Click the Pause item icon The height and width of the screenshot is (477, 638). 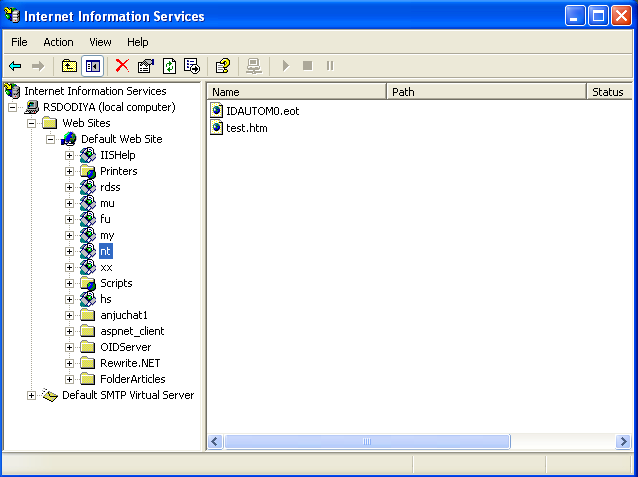click(x=330, y=66)
